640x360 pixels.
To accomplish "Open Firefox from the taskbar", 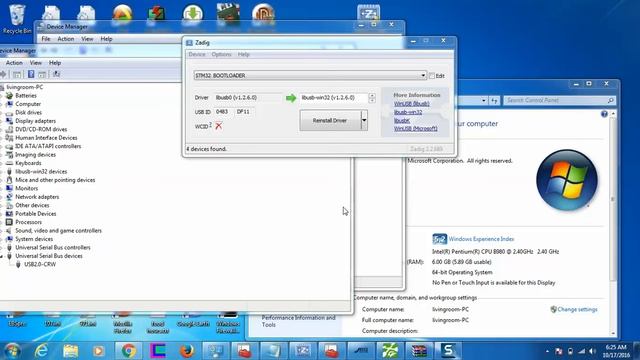I will coord(187,351).
